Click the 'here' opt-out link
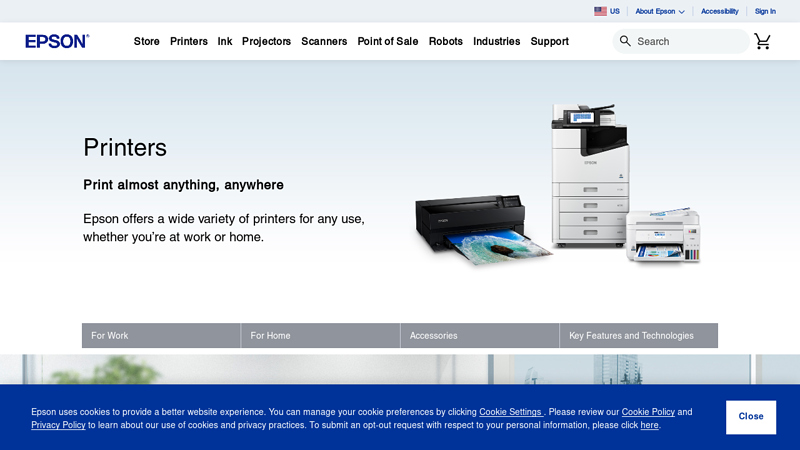 pyautogui.click(x=649, y=425)
